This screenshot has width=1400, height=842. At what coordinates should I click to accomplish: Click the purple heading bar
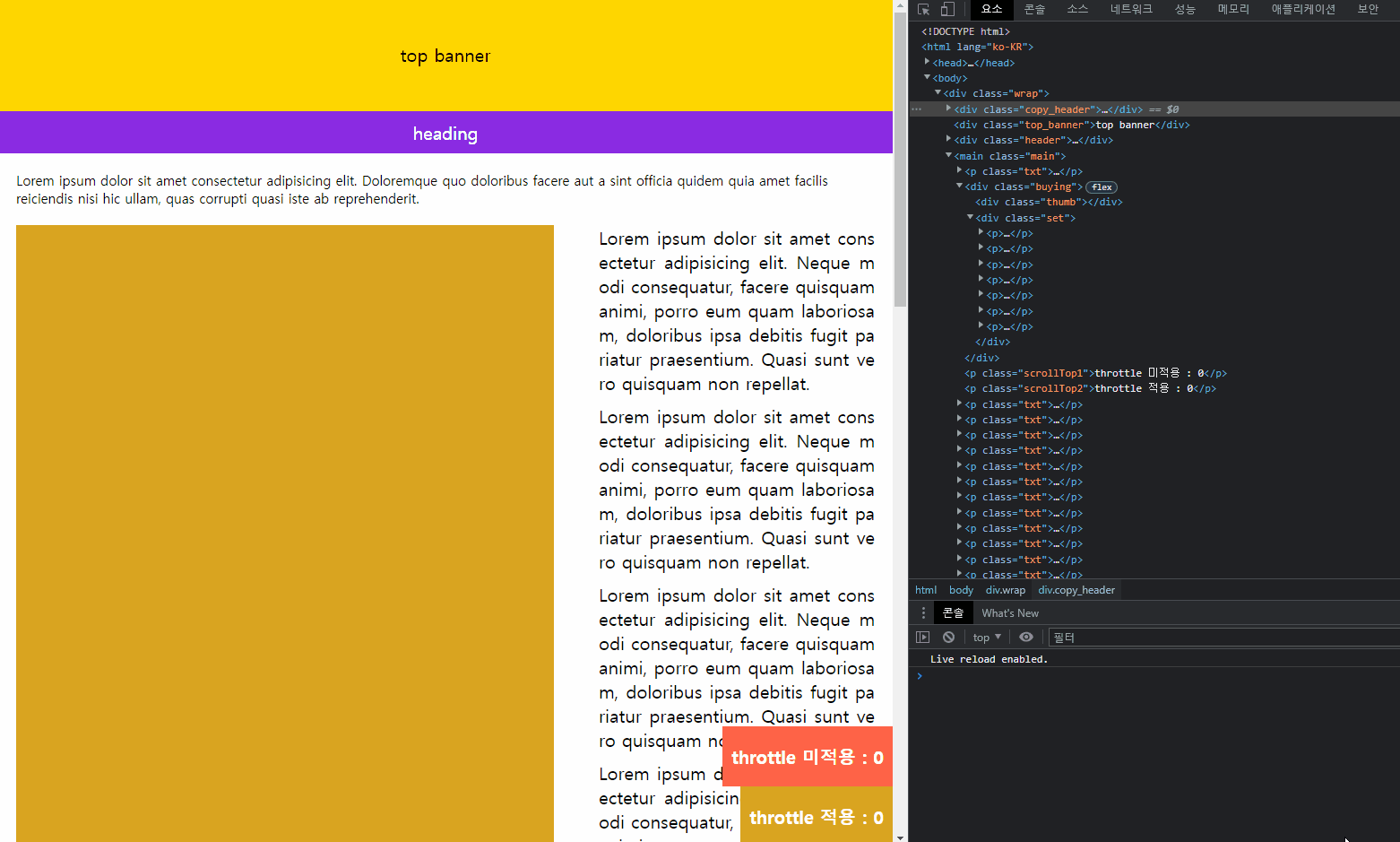click(x=446, y=133)
